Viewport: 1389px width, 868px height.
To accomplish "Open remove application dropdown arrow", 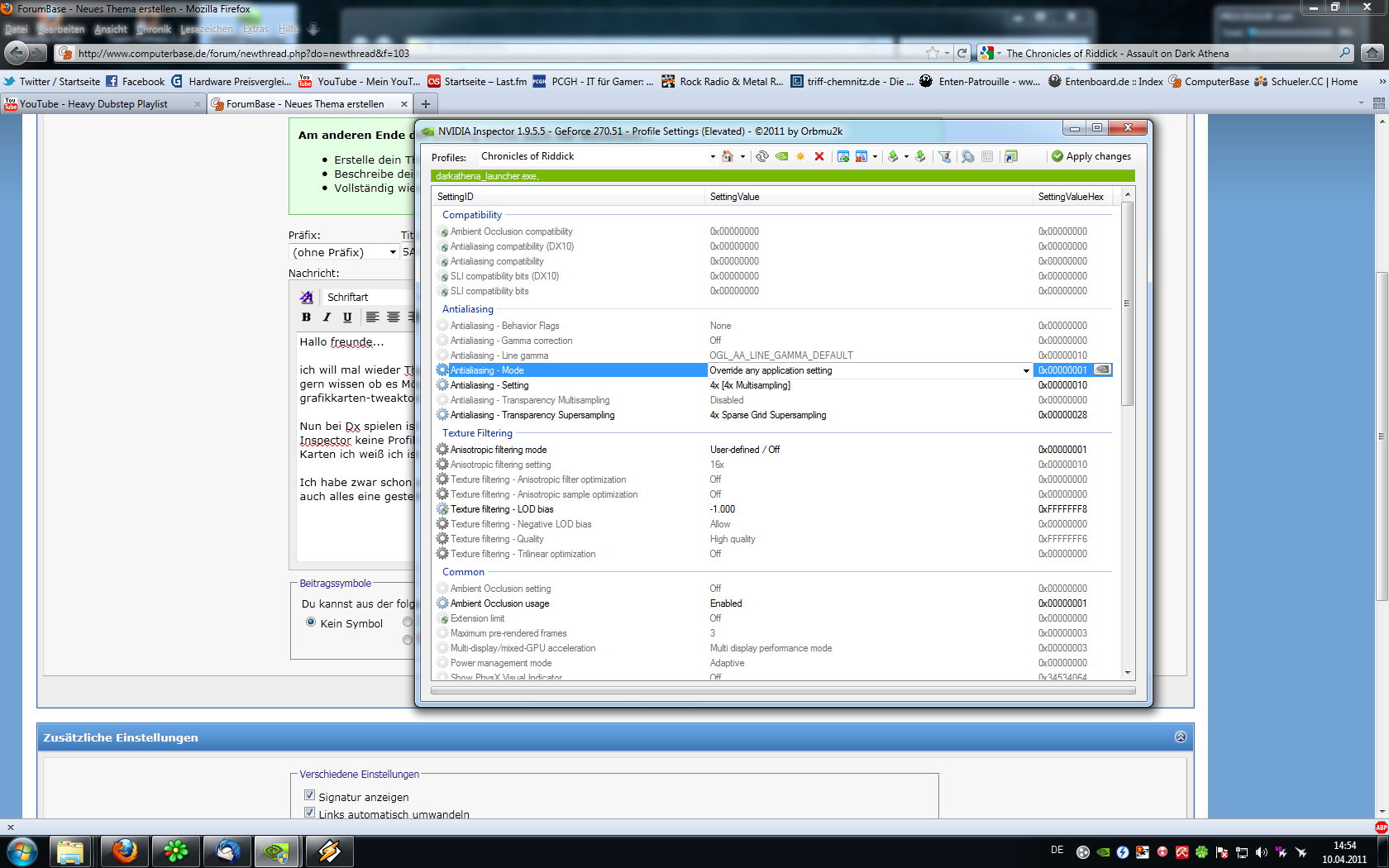I will point(875,156).
